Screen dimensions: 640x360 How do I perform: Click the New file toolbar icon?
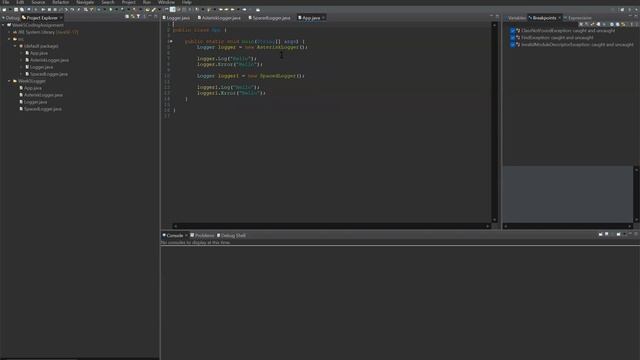click(x=4, y=9)
